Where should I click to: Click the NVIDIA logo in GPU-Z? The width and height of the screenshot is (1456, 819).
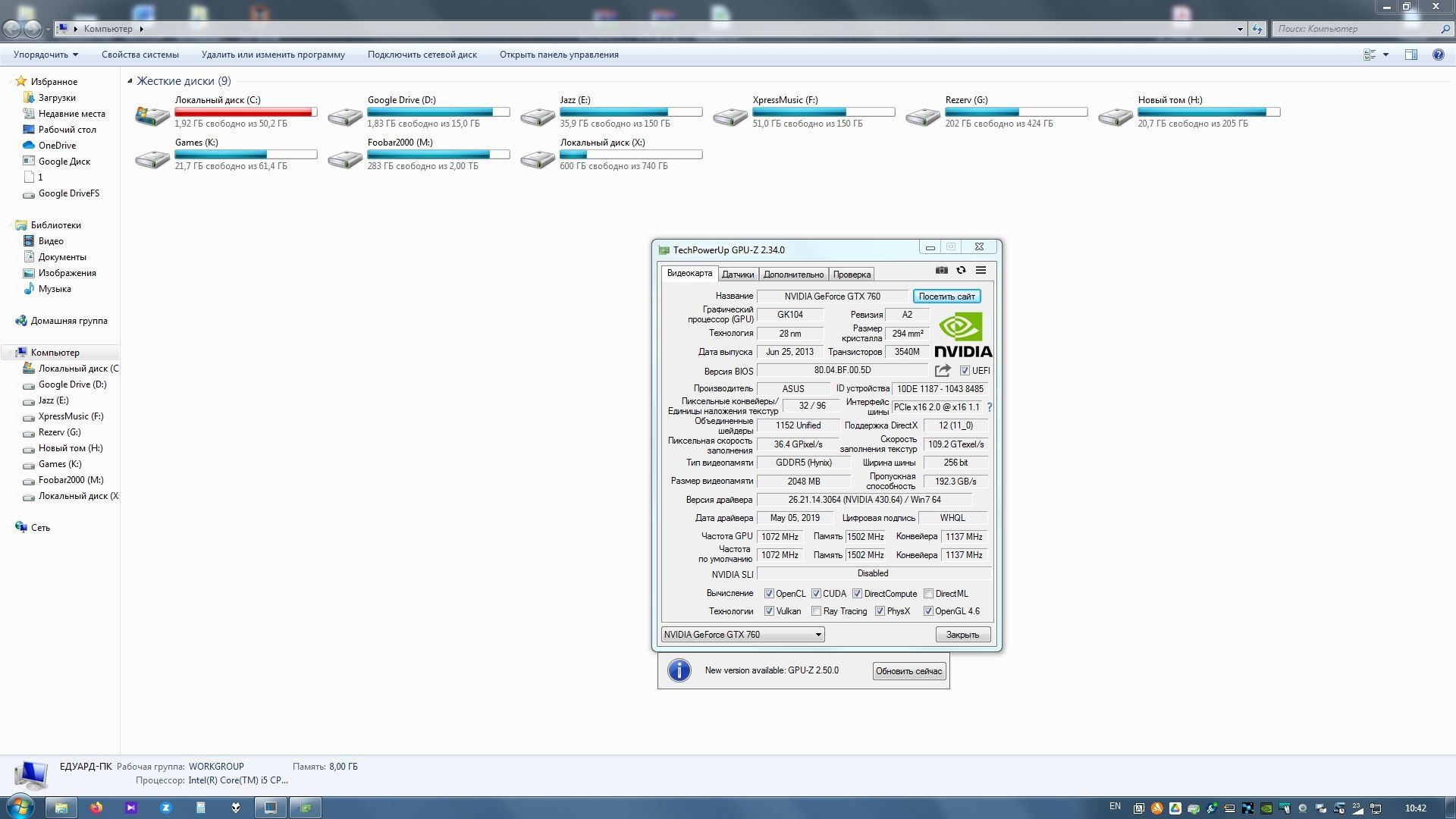tap(963, 334)
